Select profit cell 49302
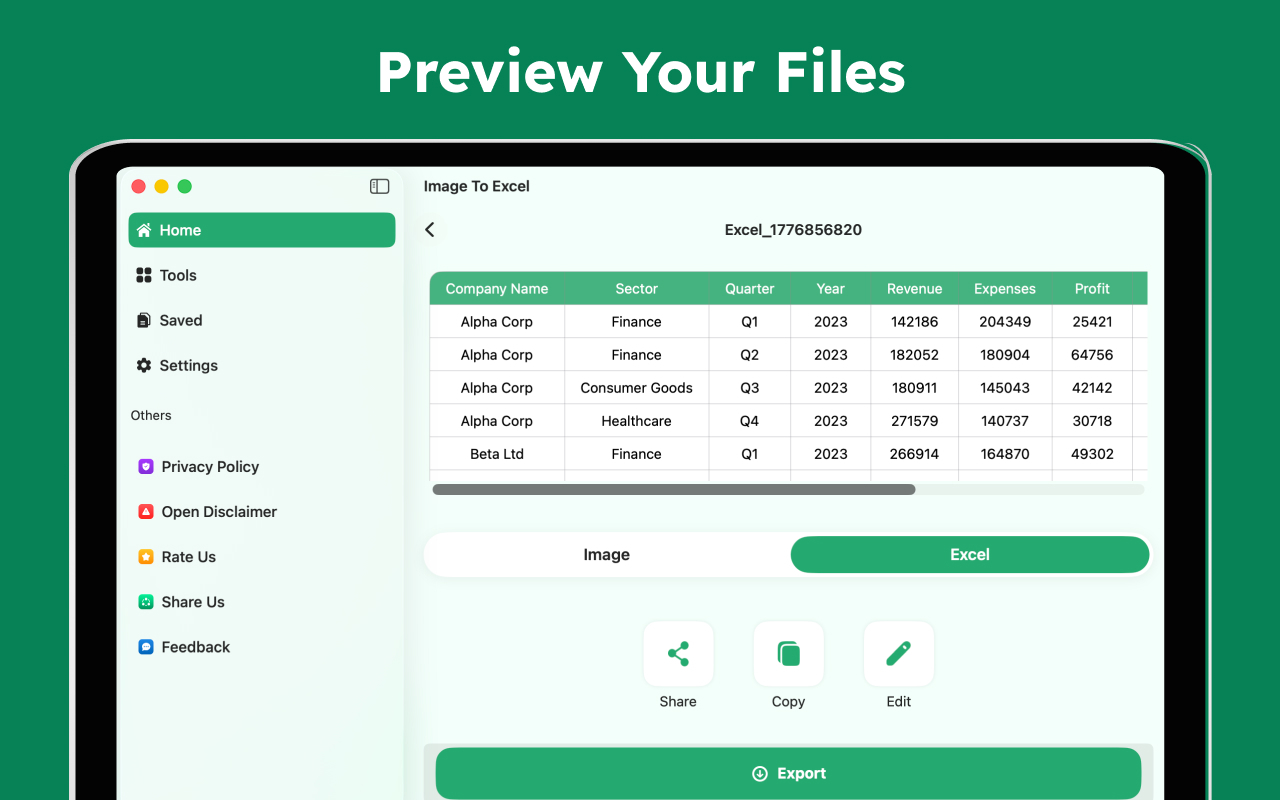The image size is (1280, 800). coord(1093,454)
